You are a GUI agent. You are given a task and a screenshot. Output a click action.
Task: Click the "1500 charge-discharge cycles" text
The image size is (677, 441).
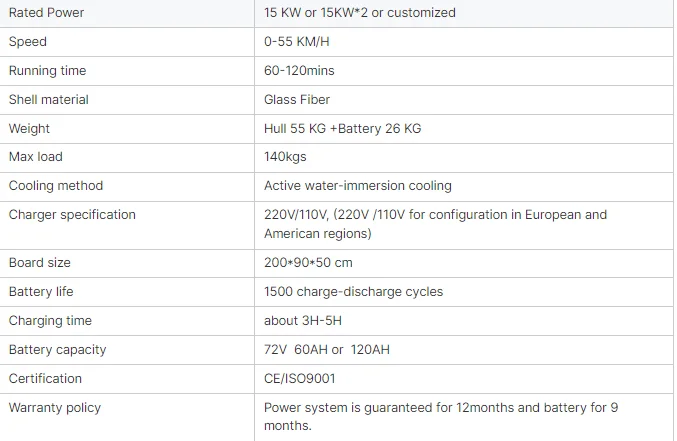pos(353,292)
